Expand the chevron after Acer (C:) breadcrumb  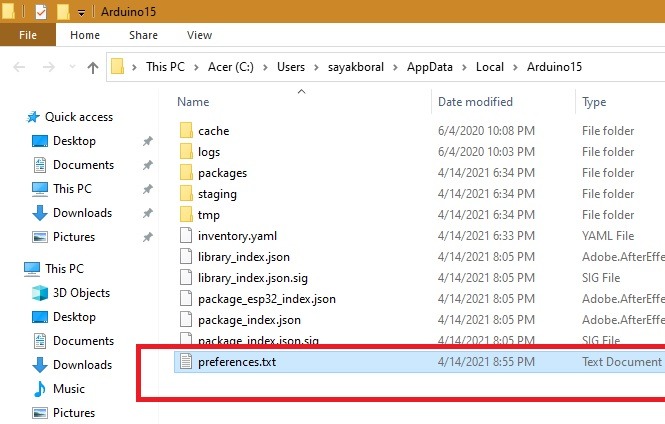(265, 67)
